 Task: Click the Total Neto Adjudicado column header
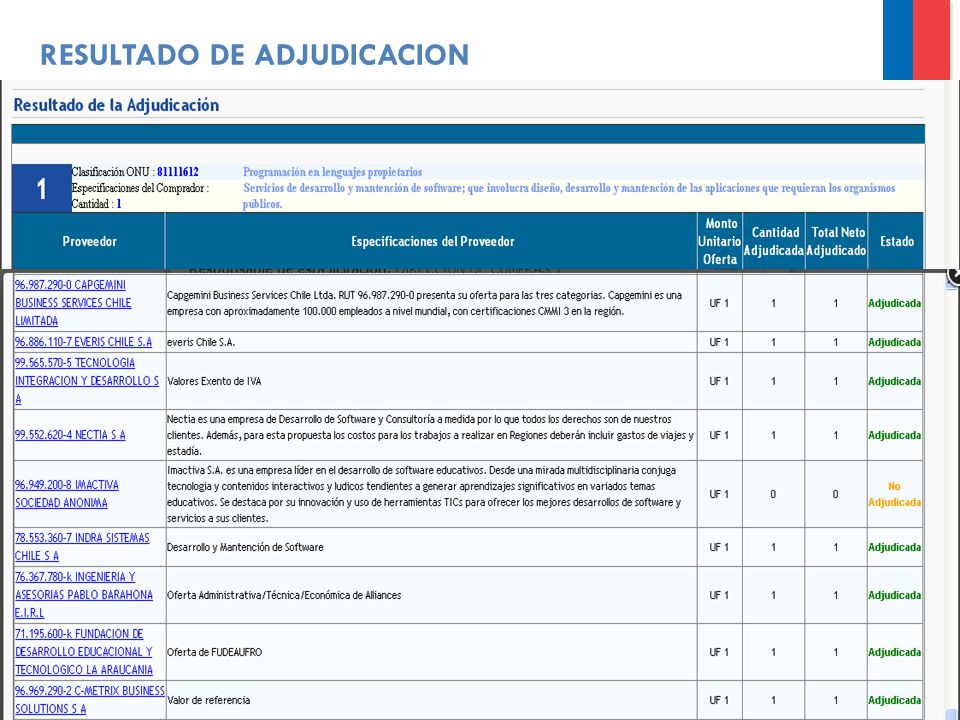point(836,241)
